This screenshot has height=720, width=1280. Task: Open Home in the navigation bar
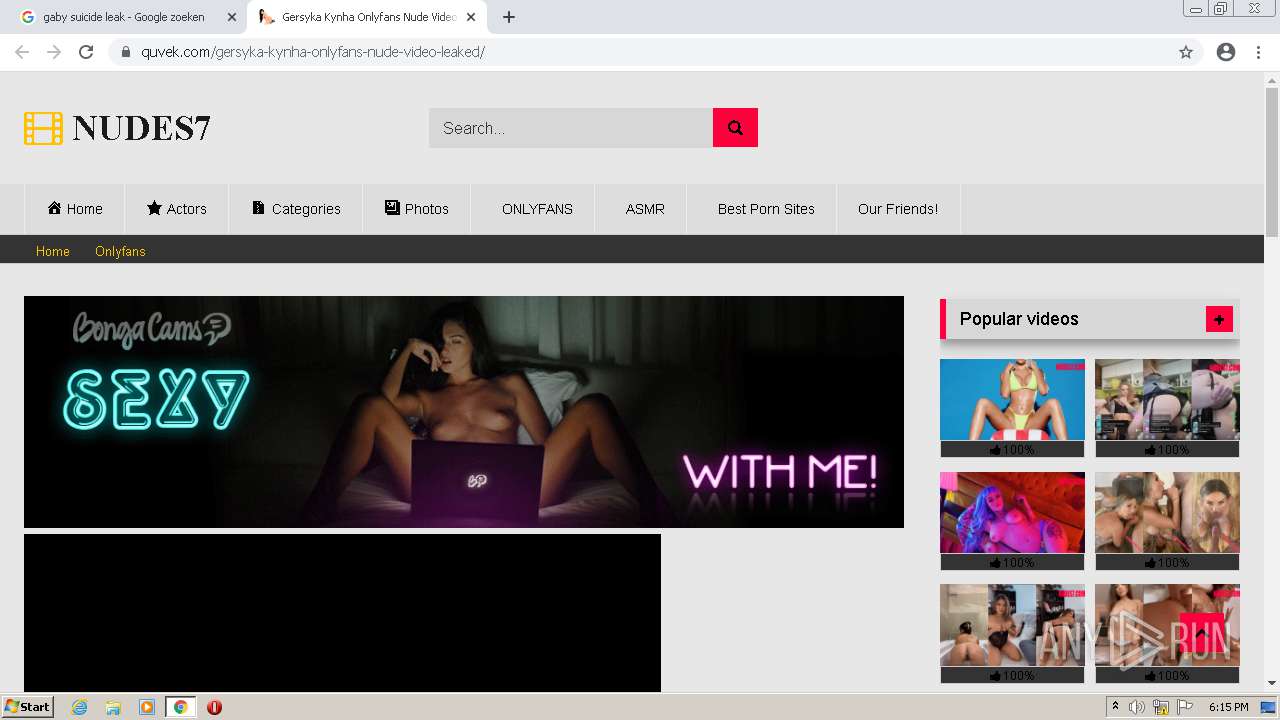click(75, 209)
